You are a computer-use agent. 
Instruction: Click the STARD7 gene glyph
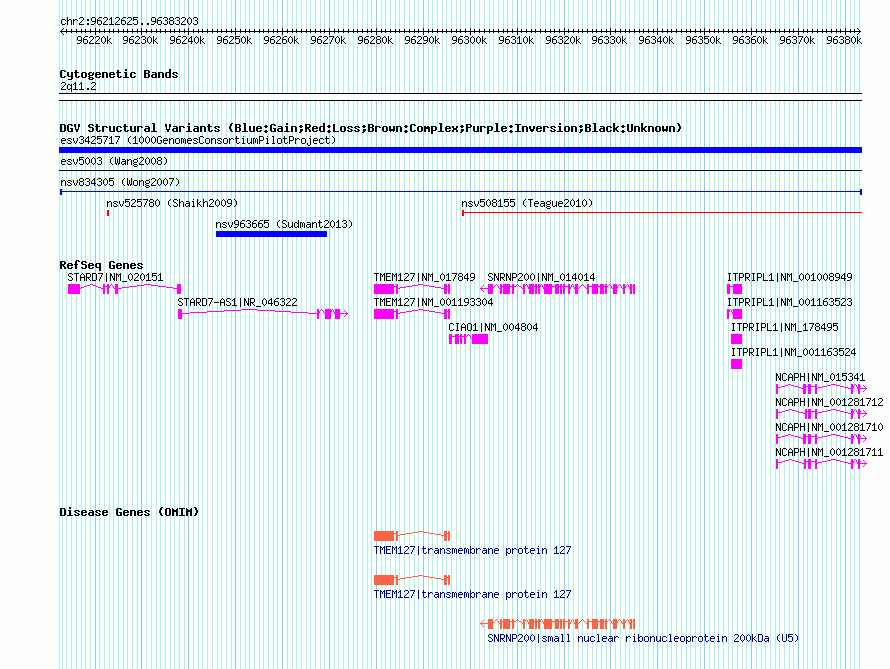coord(124,289)
